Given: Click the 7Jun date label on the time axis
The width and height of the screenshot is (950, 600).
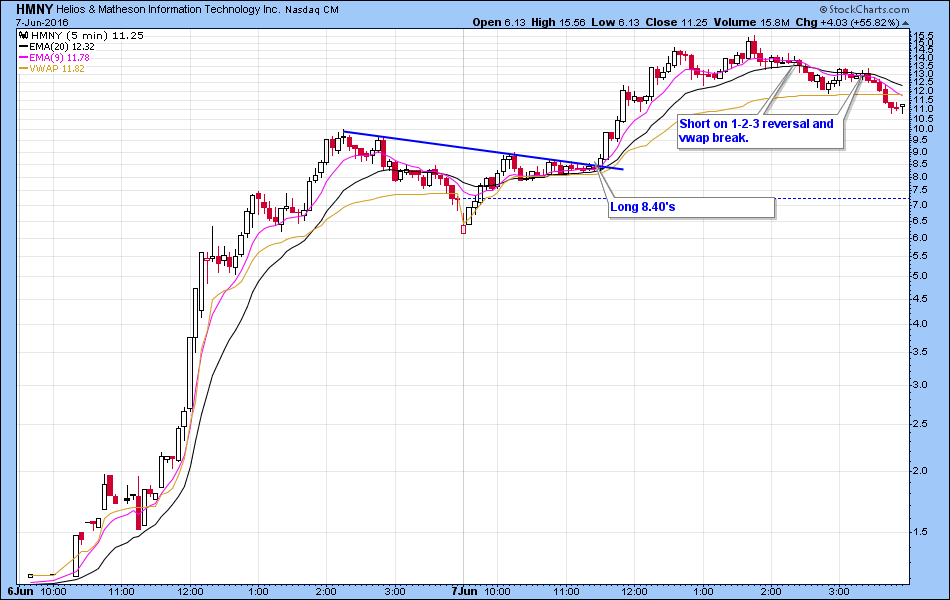Looking at the screenshot, I should click(x=464, y=592).
